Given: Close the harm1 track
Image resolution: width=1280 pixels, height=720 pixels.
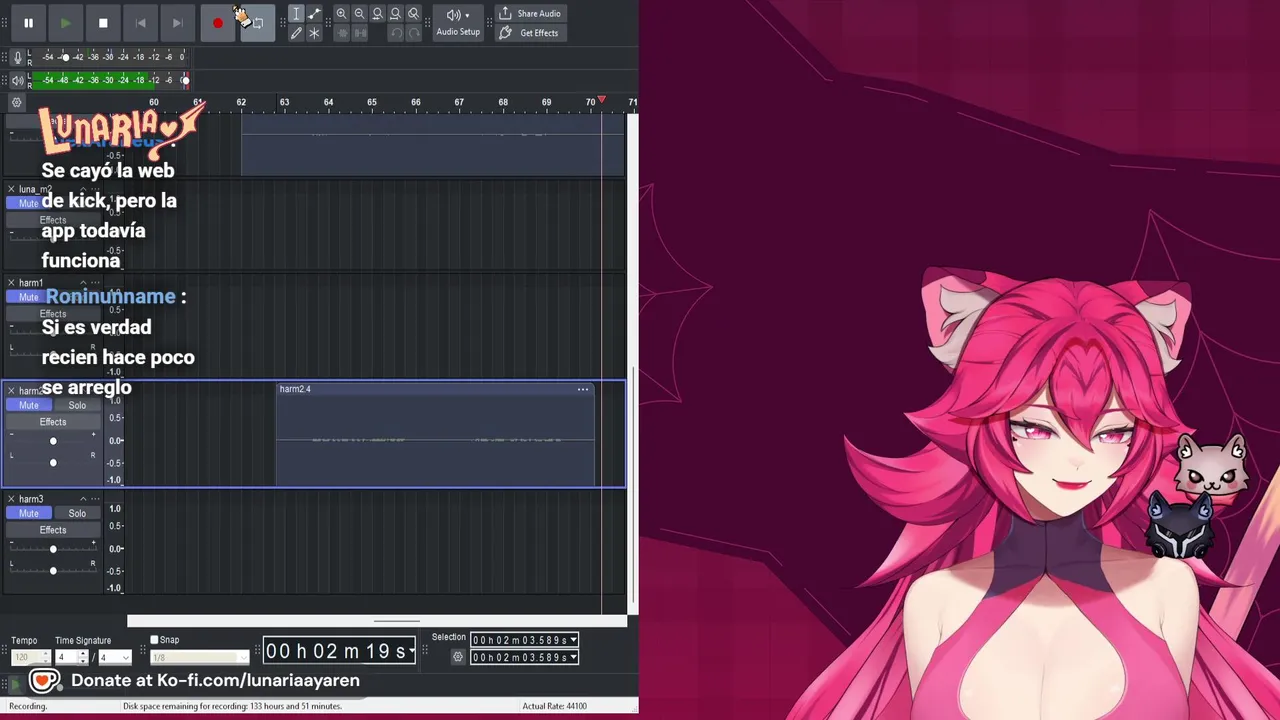Looking at the screenshot, I should tap(11, 283).
